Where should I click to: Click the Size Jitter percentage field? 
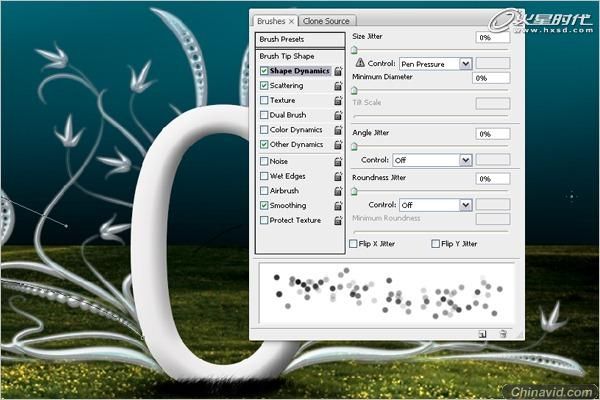493,38
